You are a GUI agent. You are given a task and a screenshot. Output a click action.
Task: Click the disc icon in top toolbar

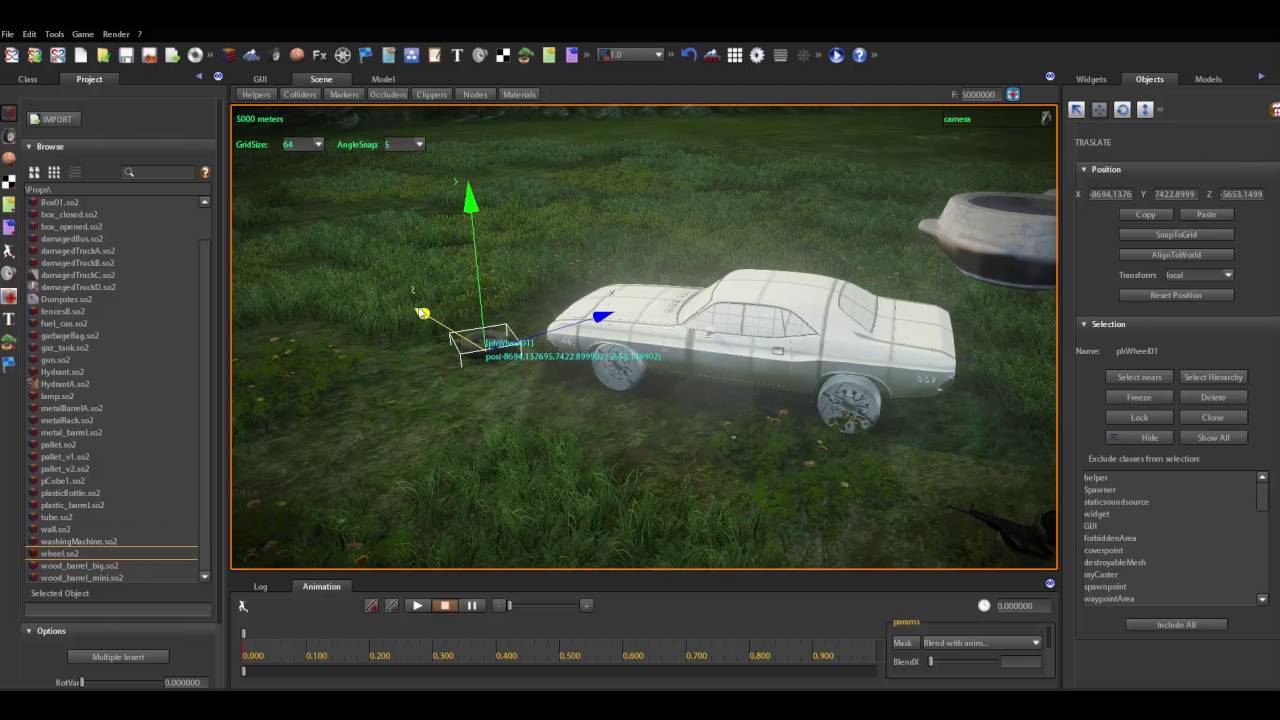click(x=195, y=55)
